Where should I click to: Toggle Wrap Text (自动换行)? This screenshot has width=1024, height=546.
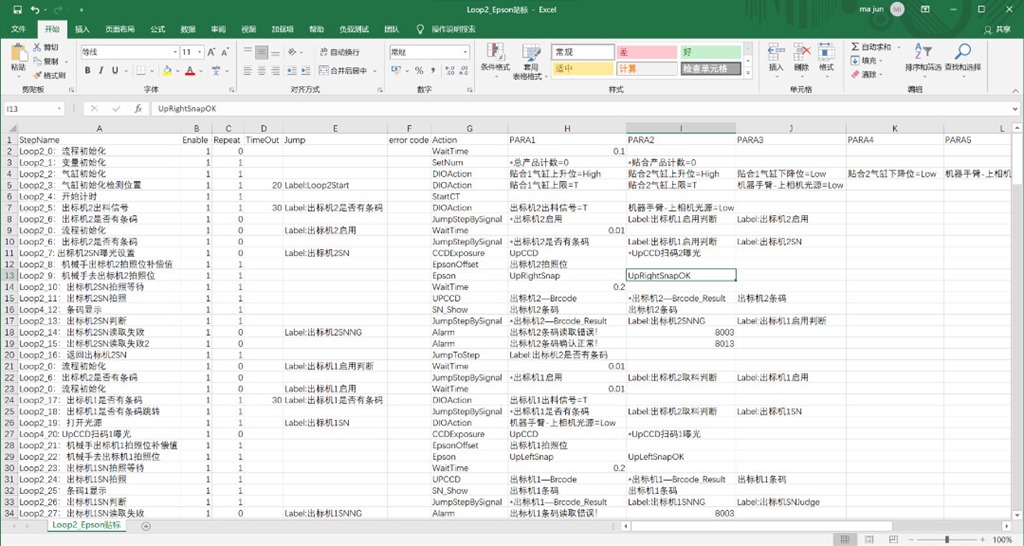(339, 52)
